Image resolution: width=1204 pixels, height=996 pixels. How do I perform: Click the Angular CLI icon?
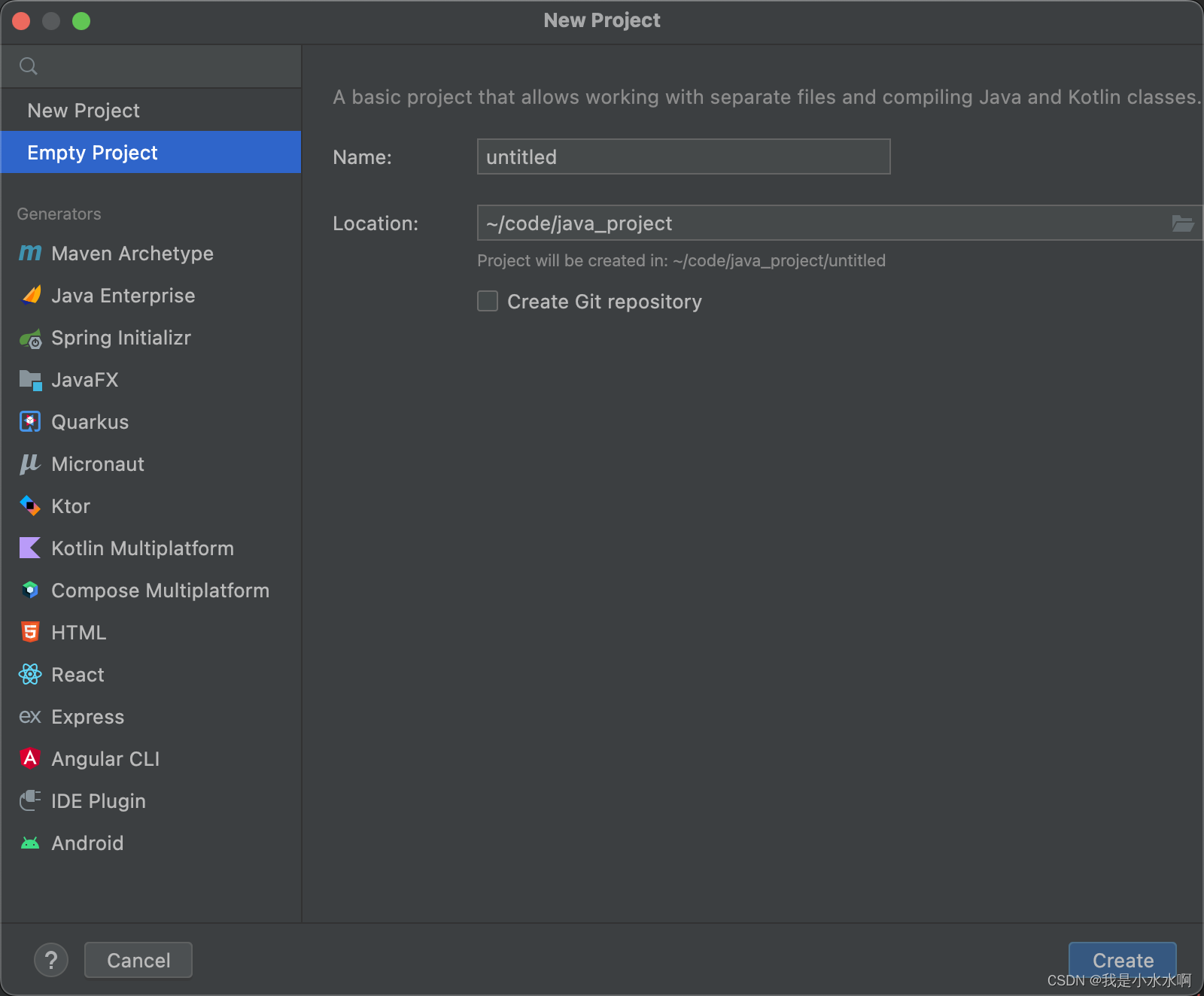[30, 758]
